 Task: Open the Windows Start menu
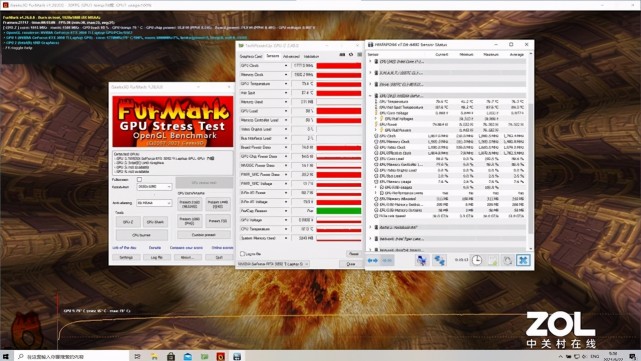point(6,357)
